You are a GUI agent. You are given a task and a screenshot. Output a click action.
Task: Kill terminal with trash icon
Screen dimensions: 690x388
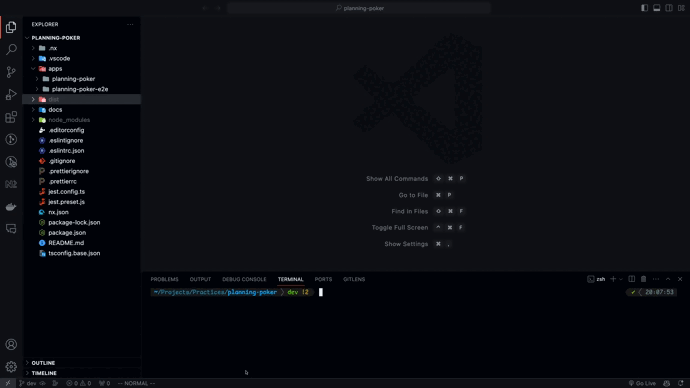click(643, 279)
